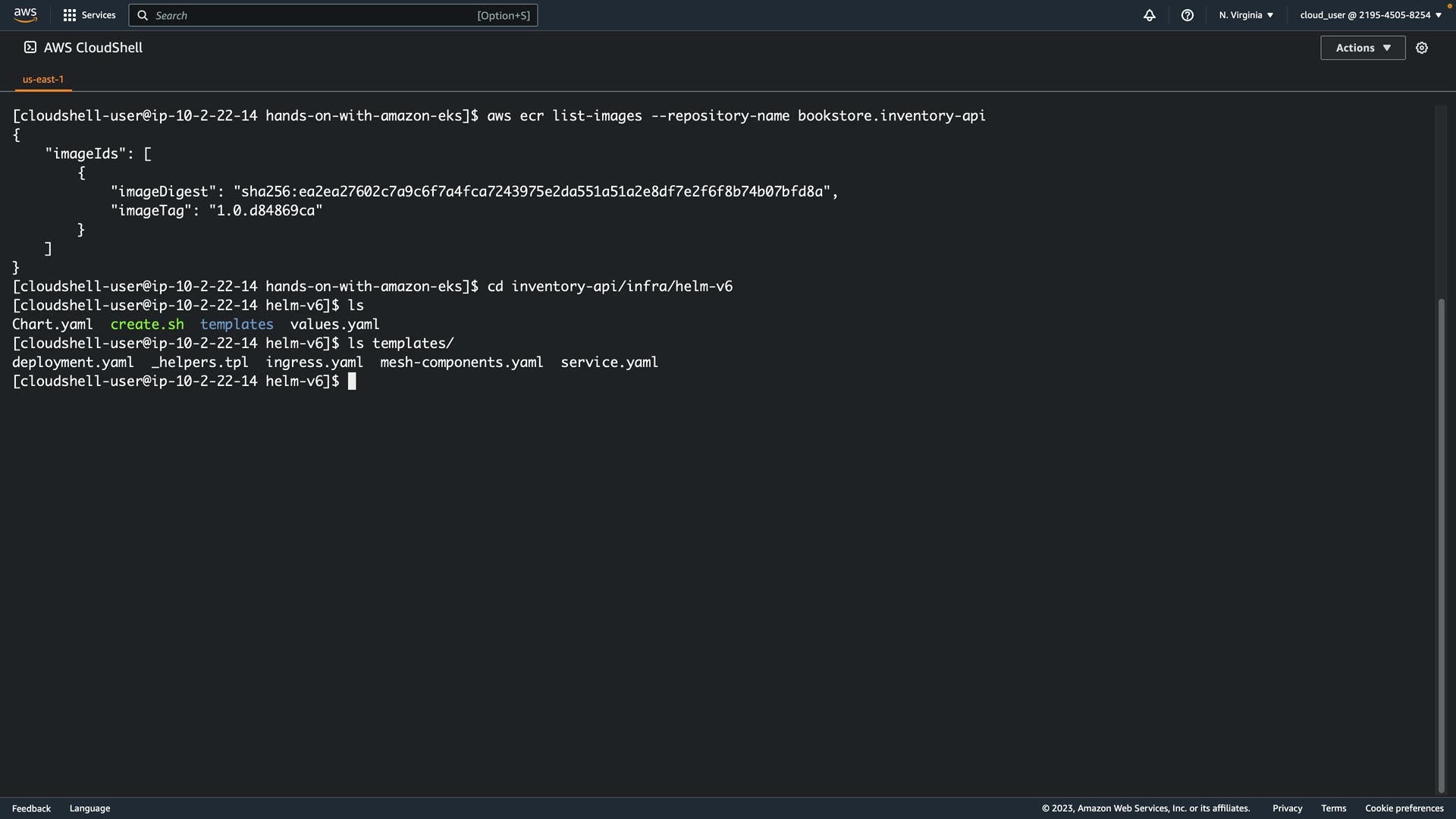This screenshot has width=1456, height=819.
Task: Open the Terms link
Action: click(1333, 808)
